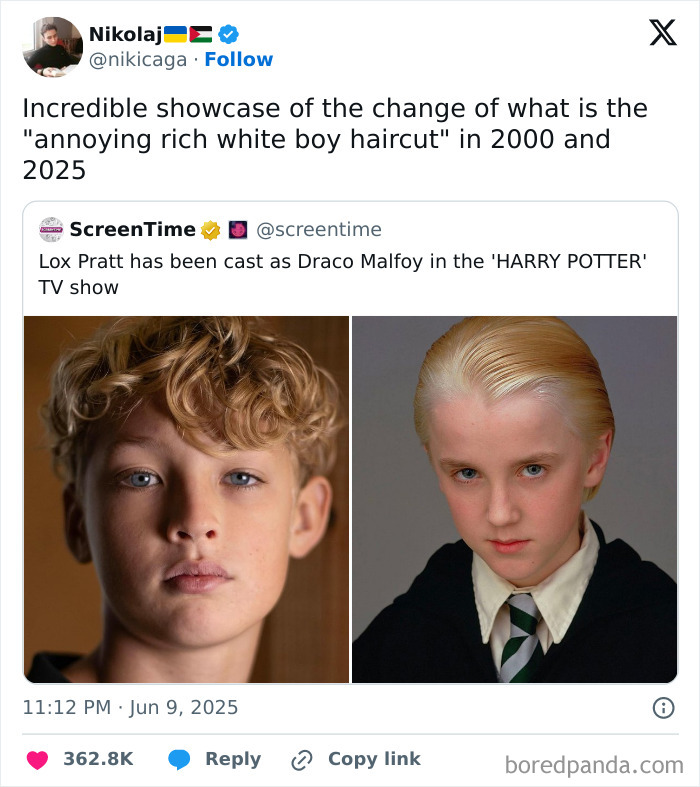The image size is (700, 787).
Task: Open the curly-haired boy photo
Action: tap(186, 500)
